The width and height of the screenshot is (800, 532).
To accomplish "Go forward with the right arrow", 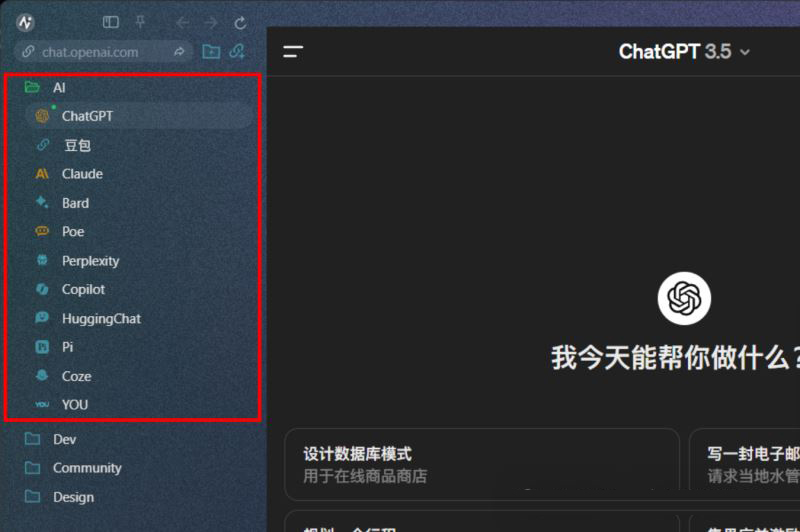I will click(211, 22).
